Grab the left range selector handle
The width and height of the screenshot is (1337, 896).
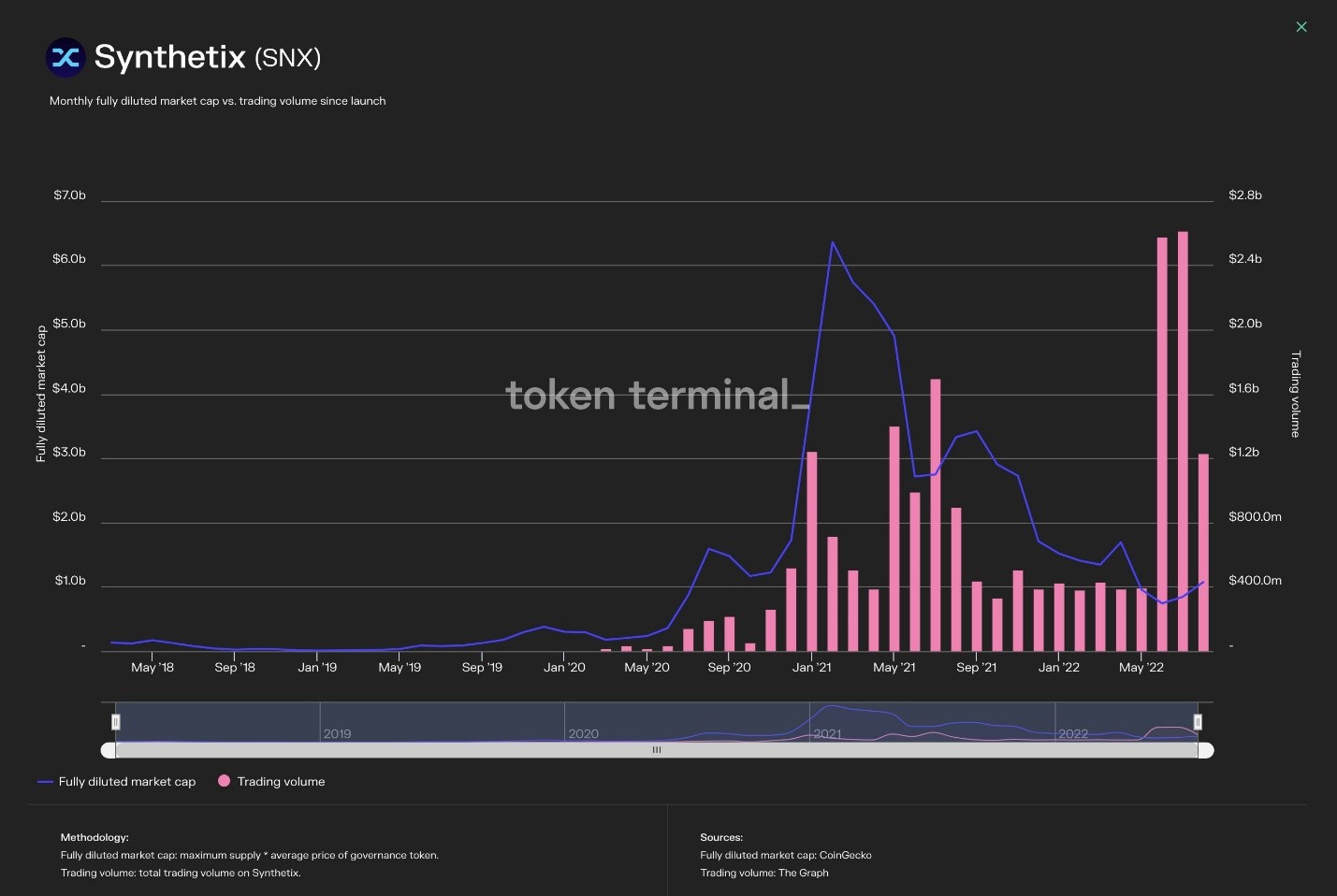(x=116, y=722)
